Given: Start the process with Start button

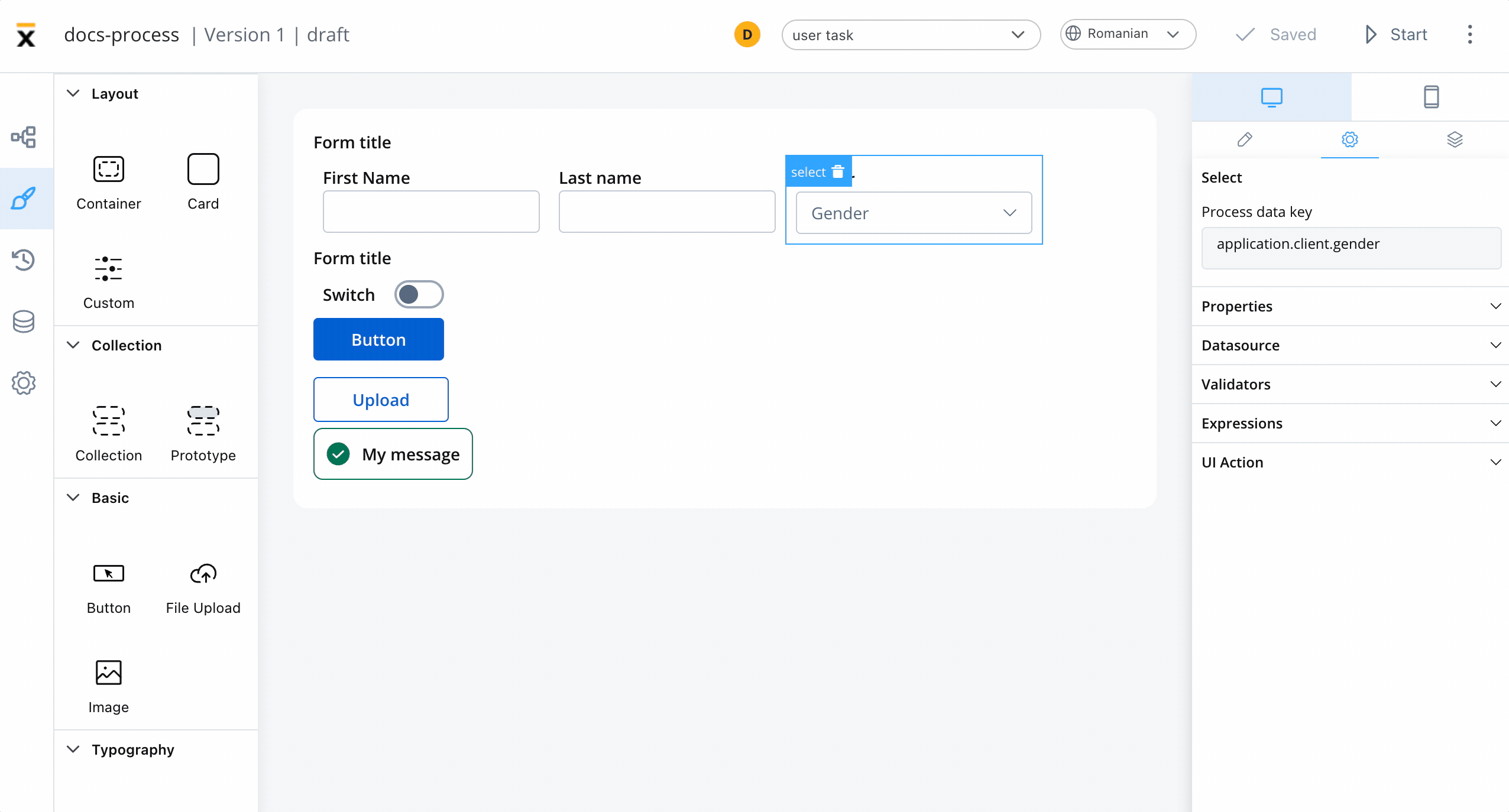Looking at the screenshot, I should pyautogui.click(x=1397, y=35).
